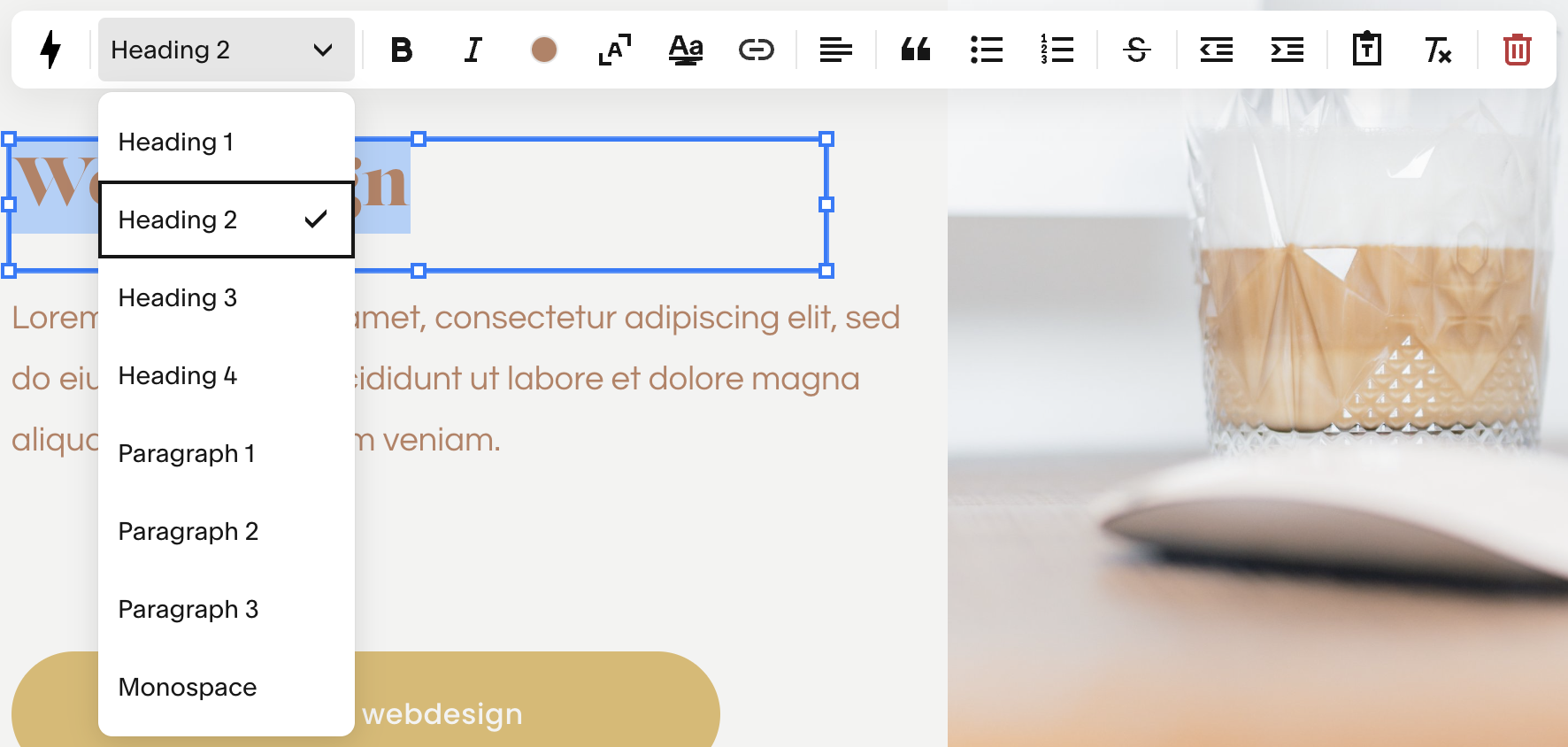Collapse the Heading 2 style dropdown
The width and height of the screenshot is (1568, 747).
227,50
